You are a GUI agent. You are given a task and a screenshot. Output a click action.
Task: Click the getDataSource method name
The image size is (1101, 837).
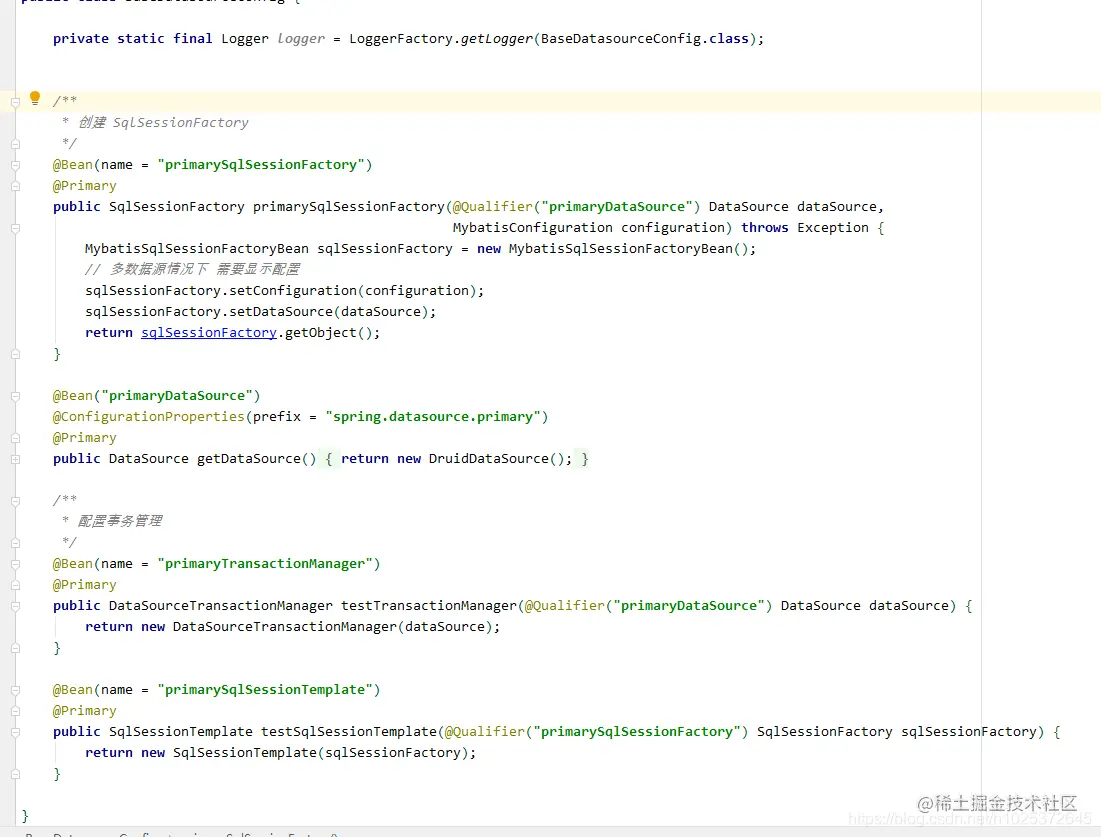pyautogui.click(x=249, y=459)
